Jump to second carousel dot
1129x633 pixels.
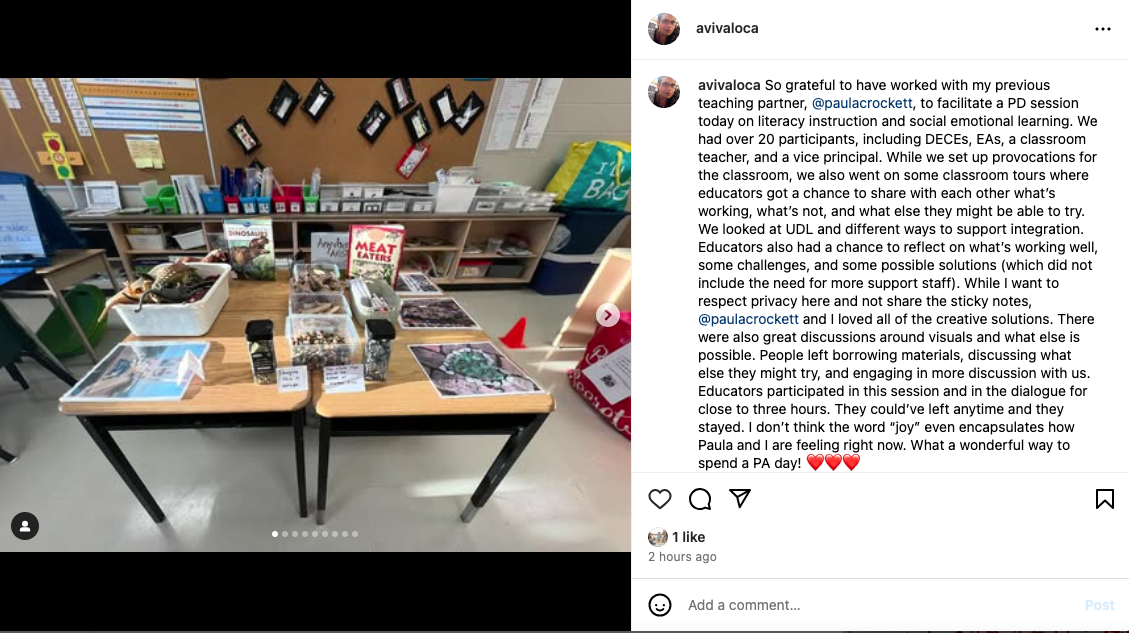pyautogui.click(x=285, y=534)
